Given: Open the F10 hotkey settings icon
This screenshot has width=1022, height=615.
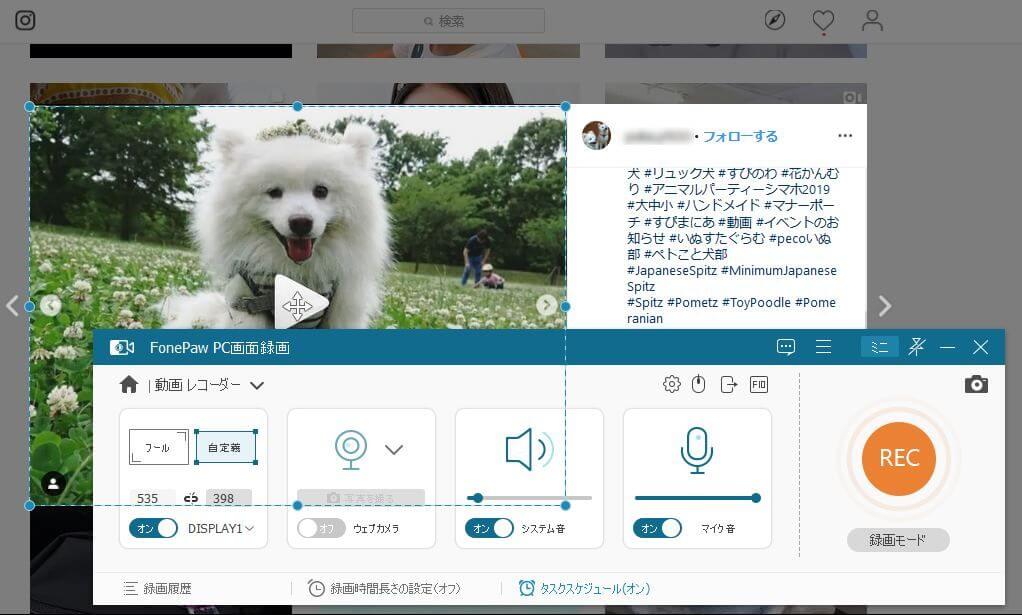Looking at the screenshot, I should [x=759, y=384].
